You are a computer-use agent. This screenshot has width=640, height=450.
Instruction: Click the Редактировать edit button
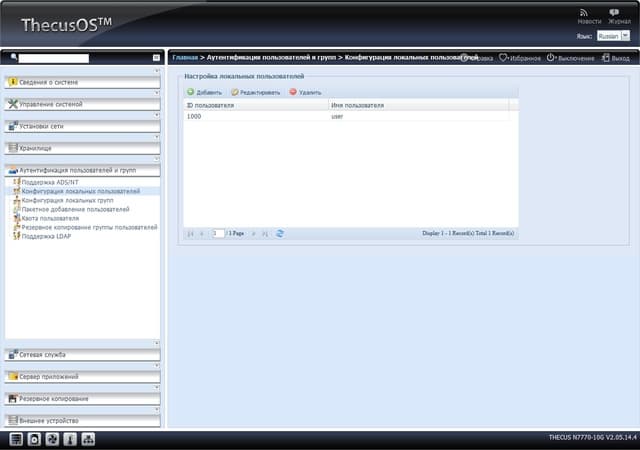click(256, 92)
